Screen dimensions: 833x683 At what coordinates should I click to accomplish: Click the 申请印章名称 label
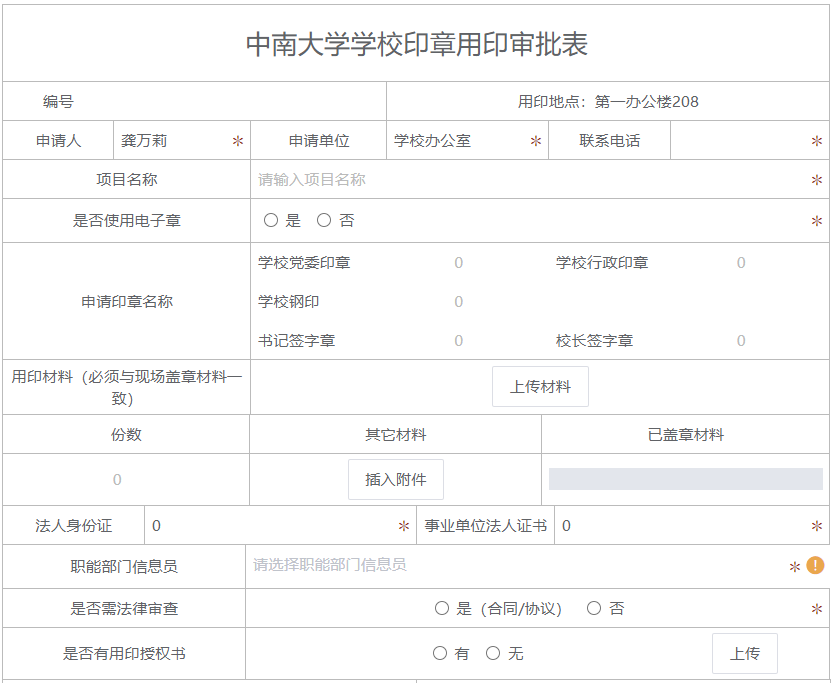tap(127, 302)
